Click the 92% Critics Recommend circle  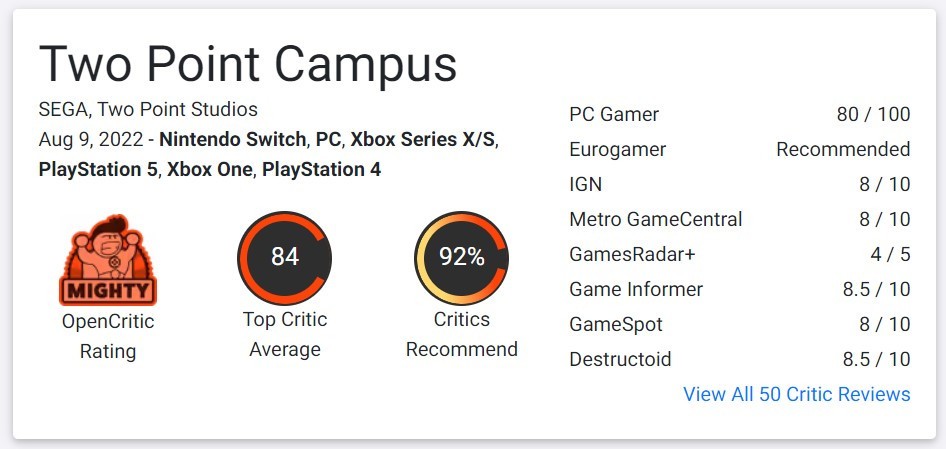(x=462, y=258)
